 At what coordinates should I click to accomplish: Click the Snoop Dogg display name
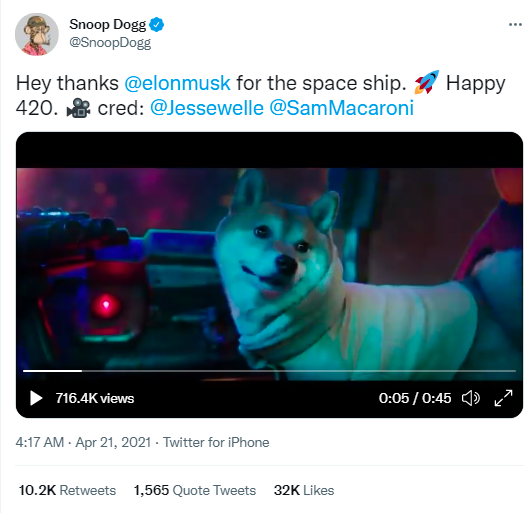pos(107,25)
